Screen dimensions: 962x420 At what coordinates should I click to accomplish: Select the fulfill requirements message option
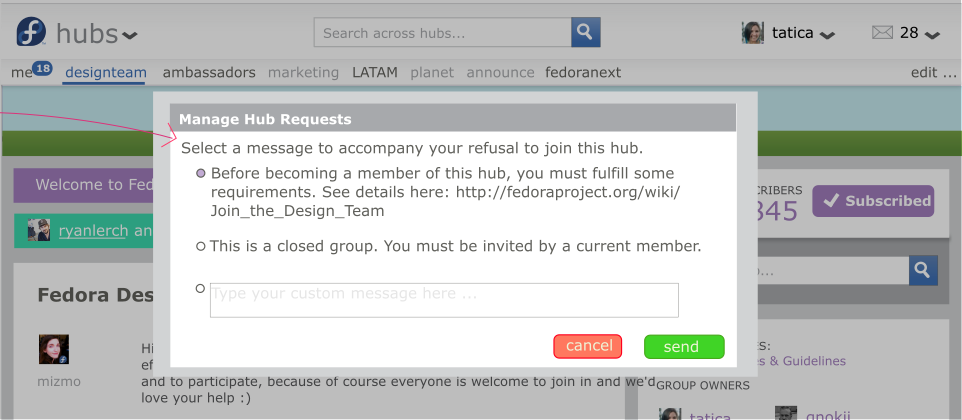tap(201, 174)
